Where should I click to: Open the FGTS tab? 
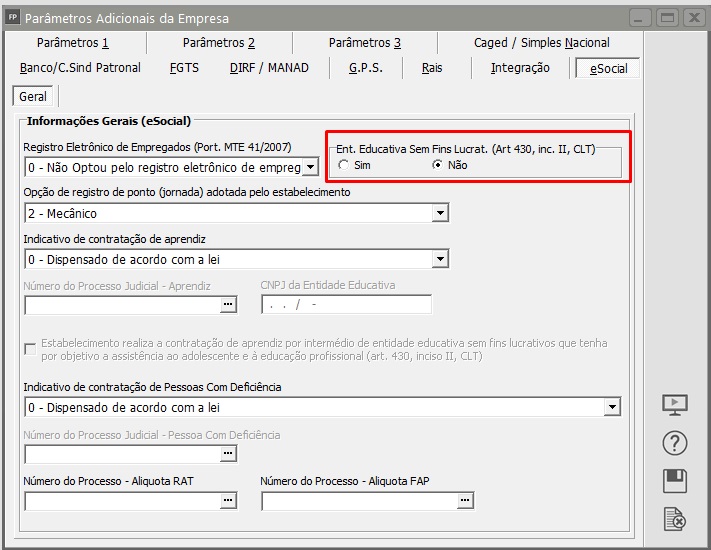[184, 68]
